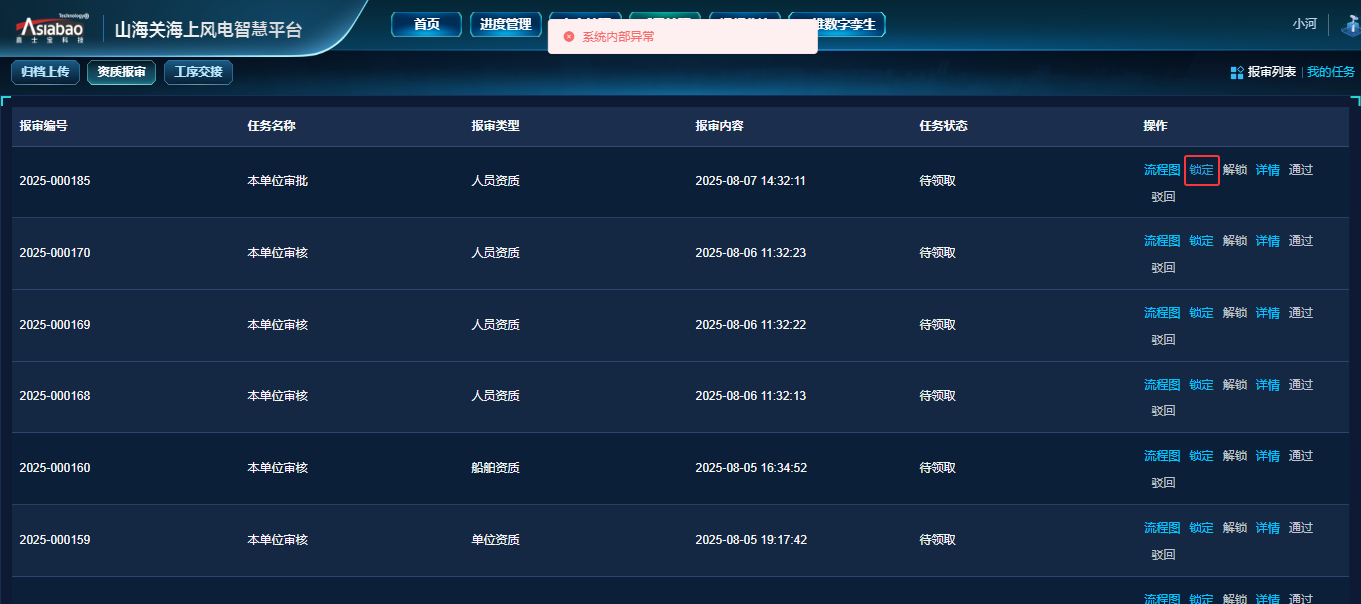Click 解锁 for 2025-000160

pyautogui.click(x=1235, y=456)
